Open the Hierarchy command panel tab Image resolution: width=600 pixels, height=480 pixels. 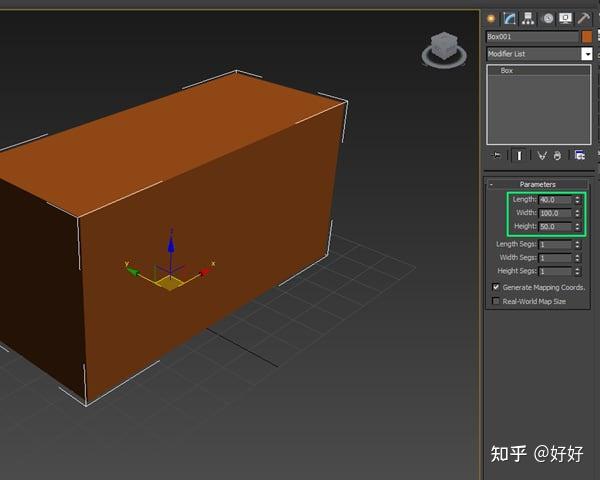(x=528, y=18)
